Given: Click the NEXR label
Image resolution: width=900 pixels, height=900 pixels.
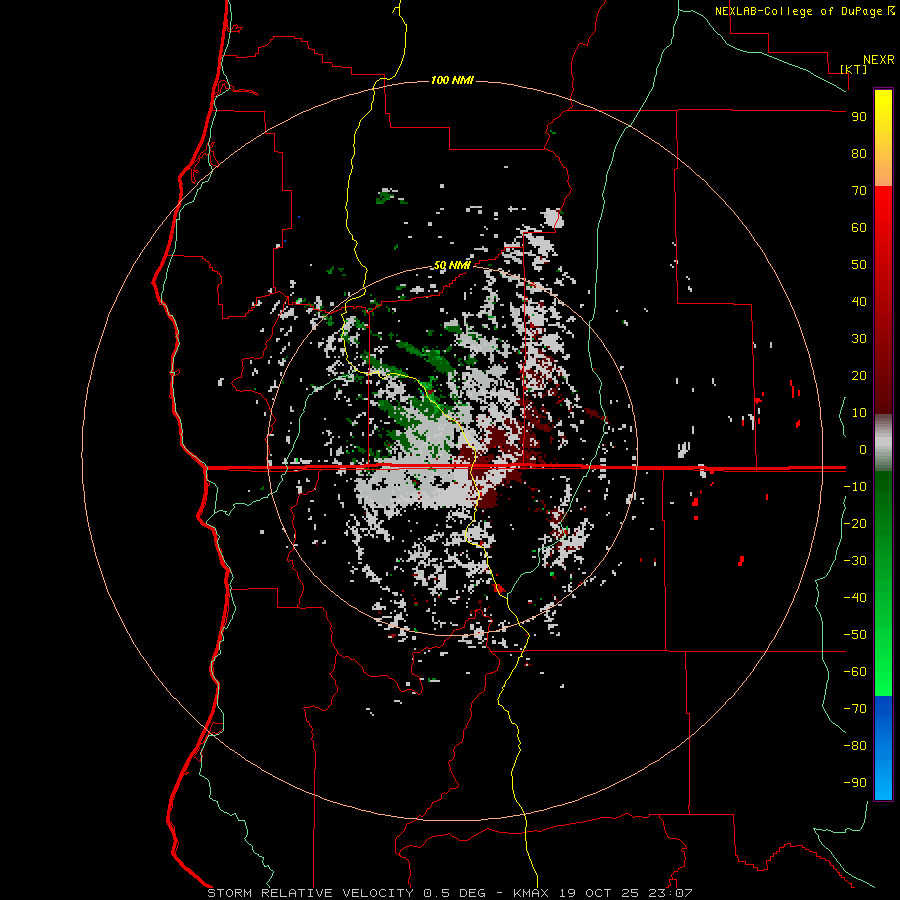Looking at the screenshot, I should (879, 60).
